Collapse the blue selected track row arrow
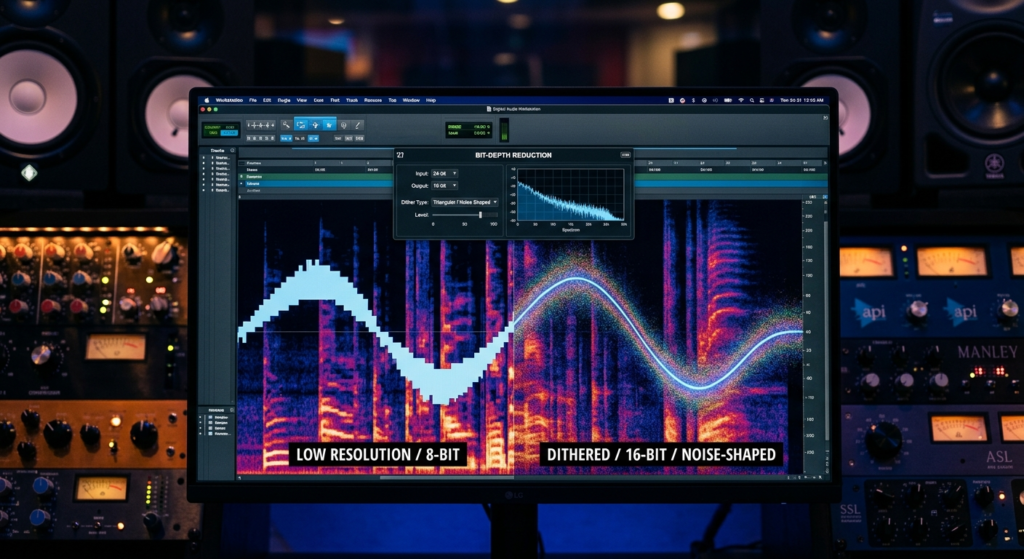Screen dimensions: 1024x559 [241, 184]
